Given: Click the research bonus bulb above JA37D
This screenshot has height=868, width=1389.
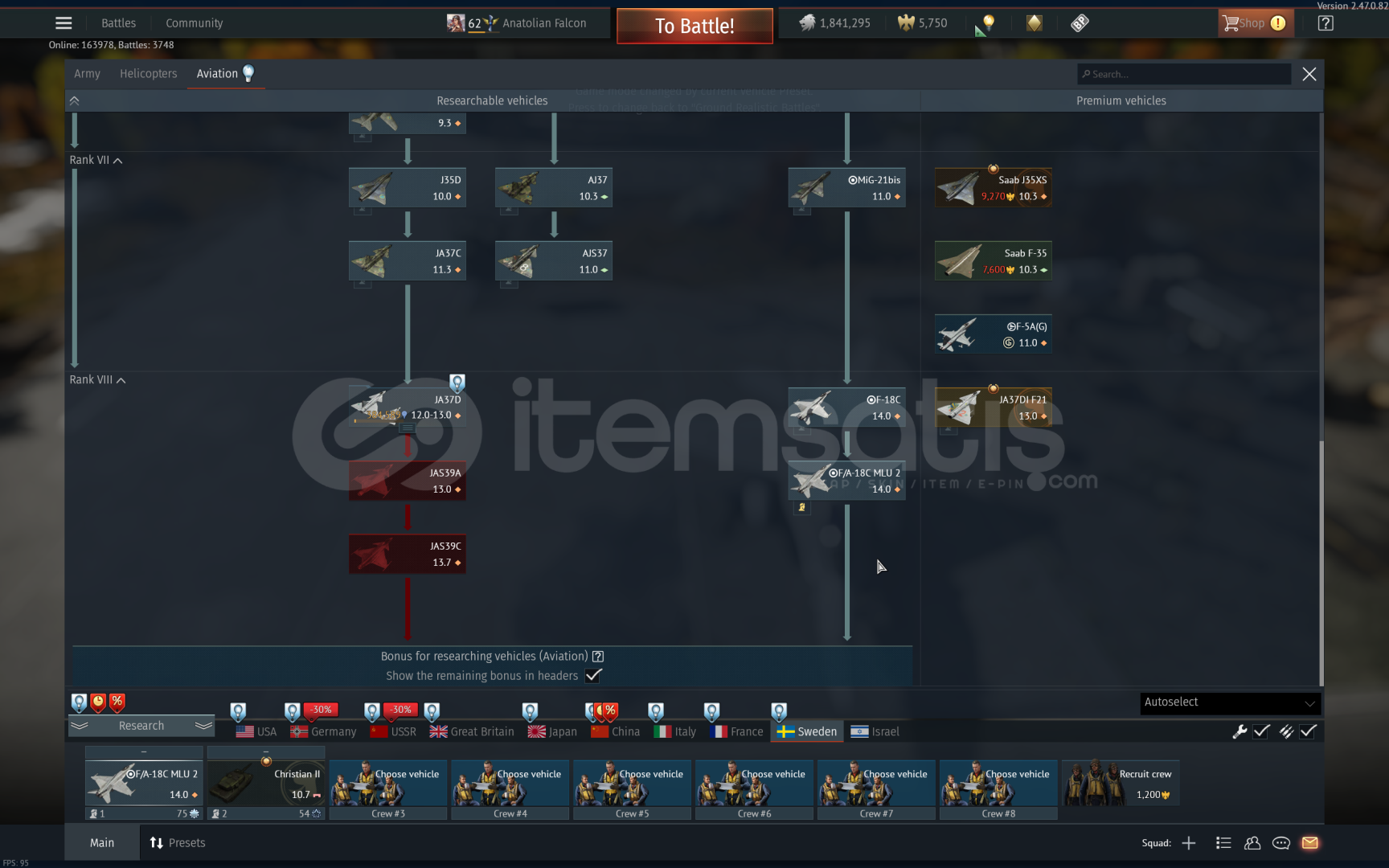Looking at the screenshot, I should 457,383.
